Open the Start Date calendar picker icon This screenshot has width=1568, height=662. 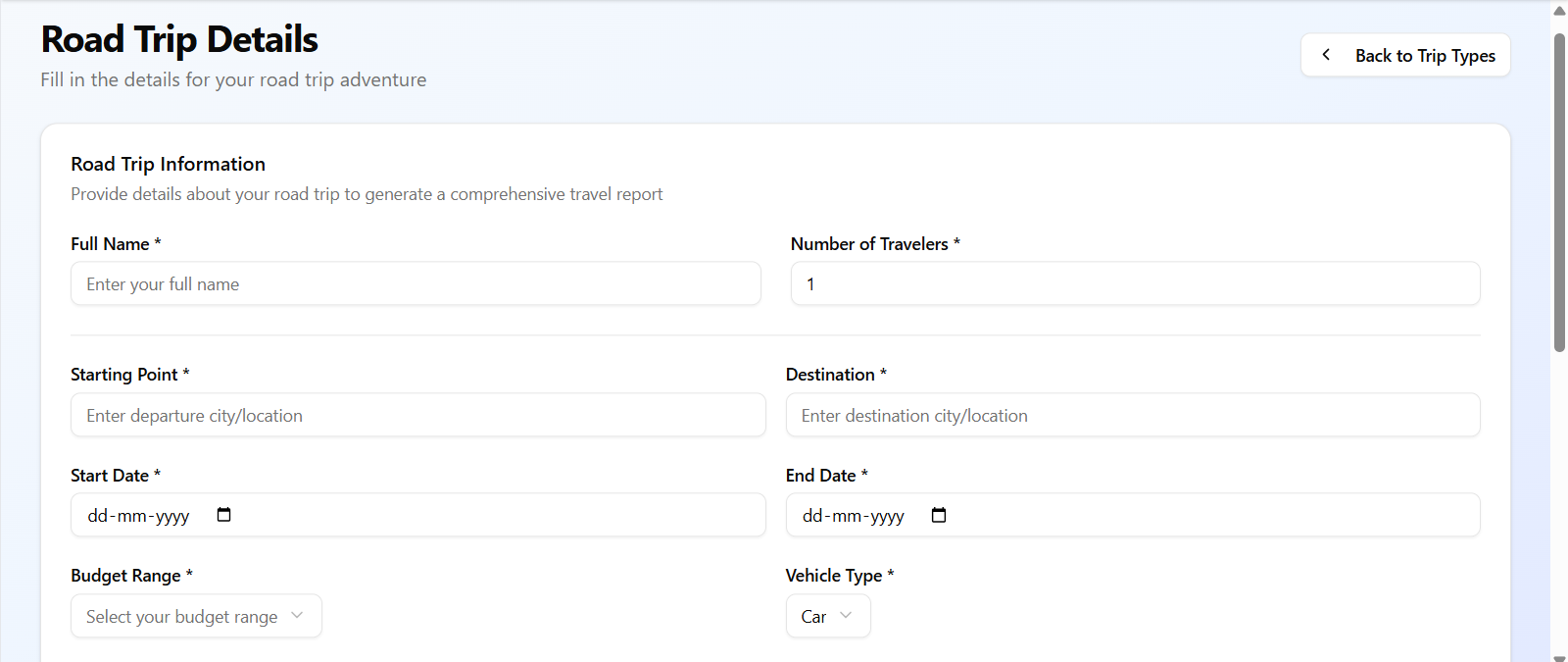(x=223, y=515)
